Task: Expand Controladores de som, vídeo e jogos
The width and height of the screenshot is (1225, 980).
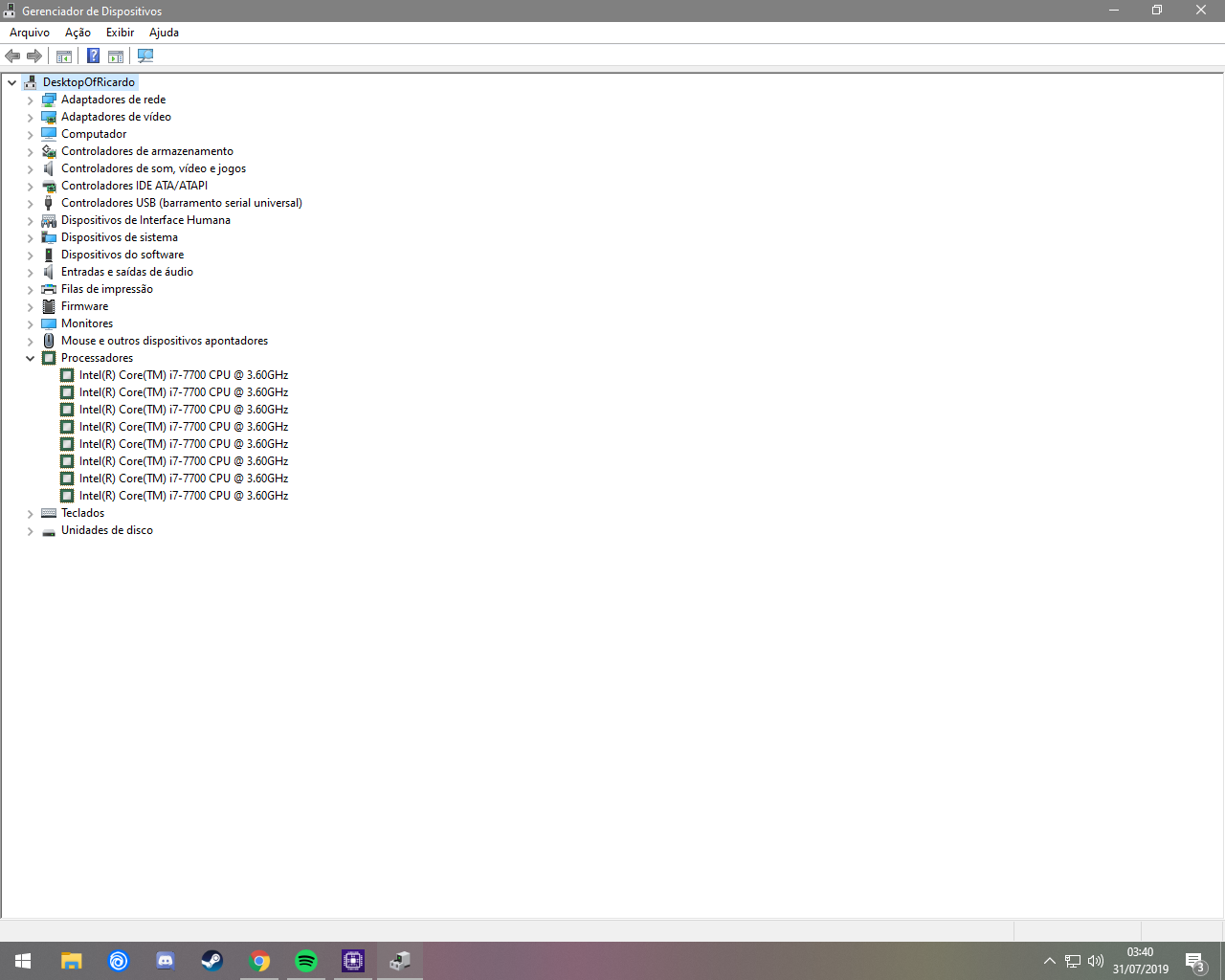Action: (31, 168)
